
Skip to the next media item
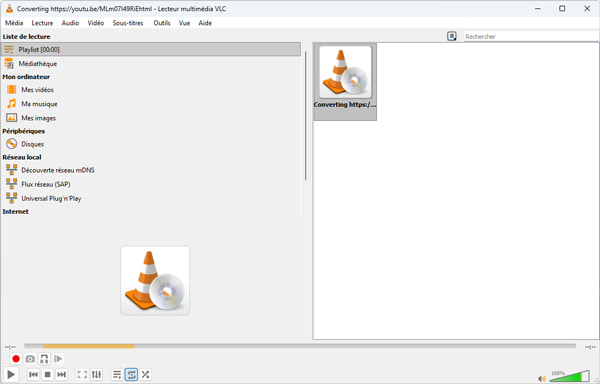pos(62,374)
